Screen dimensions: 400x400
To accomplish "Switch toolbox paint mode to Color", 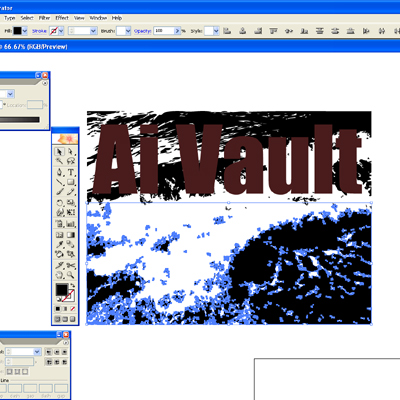I will pyautogui.click(x=58, y=309).
